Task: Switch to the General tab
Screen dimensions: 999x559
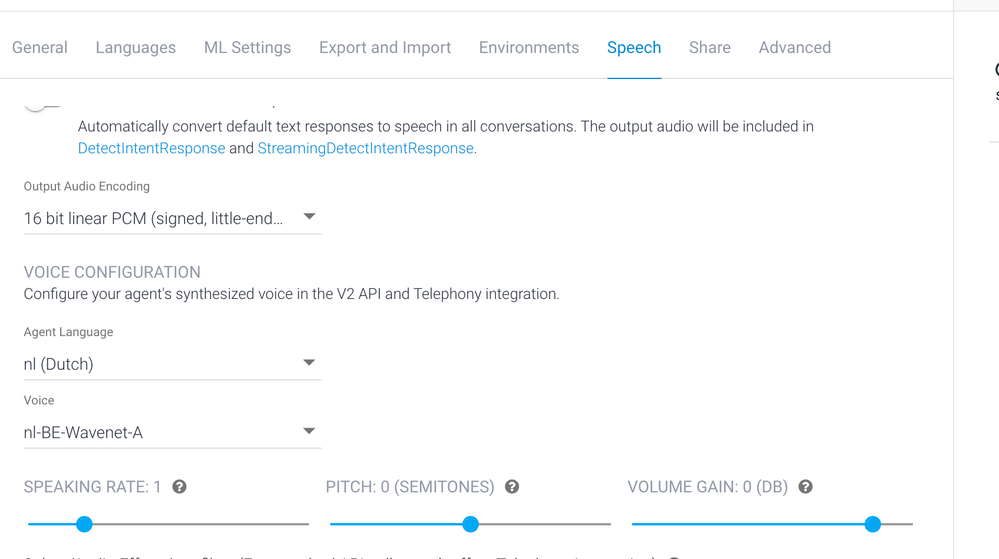Action: tap(40, 48)
